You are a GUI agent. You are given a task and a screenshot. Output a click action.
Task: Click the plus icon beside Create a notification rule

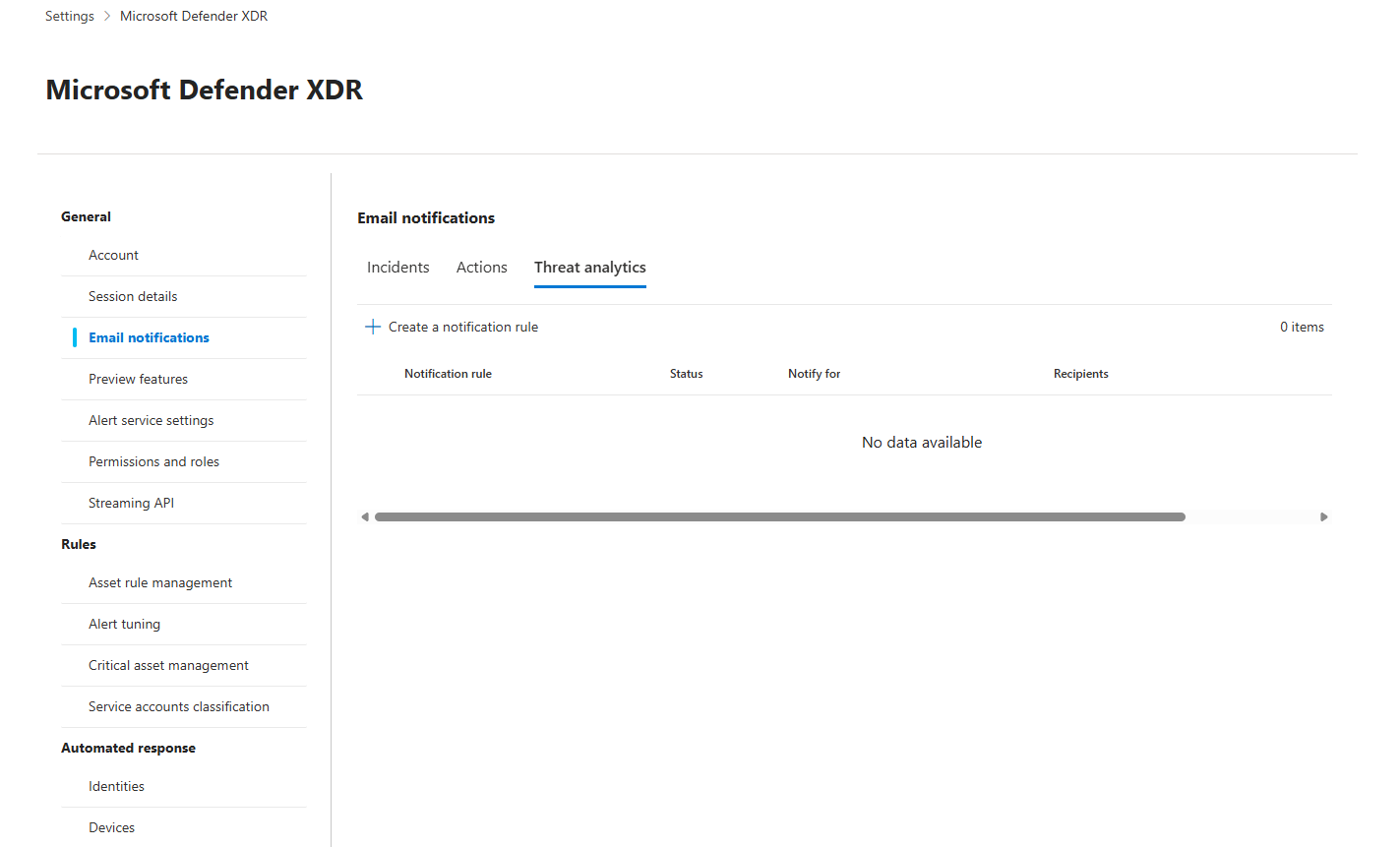point(373,327)
